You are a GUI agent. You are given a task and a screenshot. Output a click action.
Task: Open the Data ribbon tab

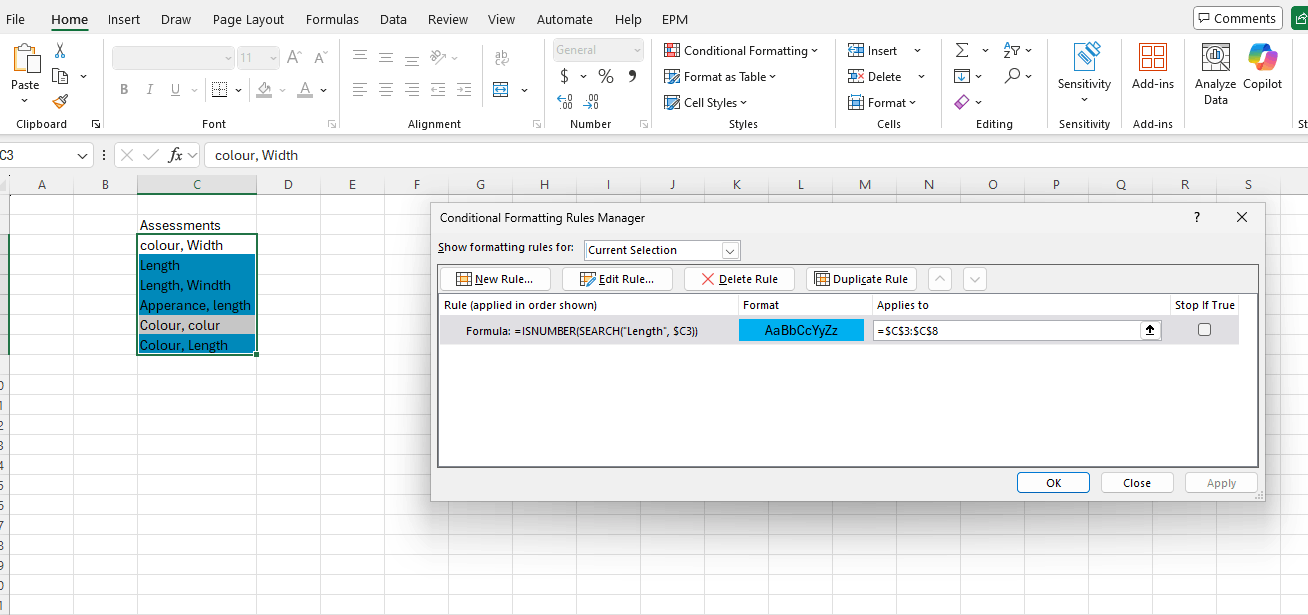(393, 19)
